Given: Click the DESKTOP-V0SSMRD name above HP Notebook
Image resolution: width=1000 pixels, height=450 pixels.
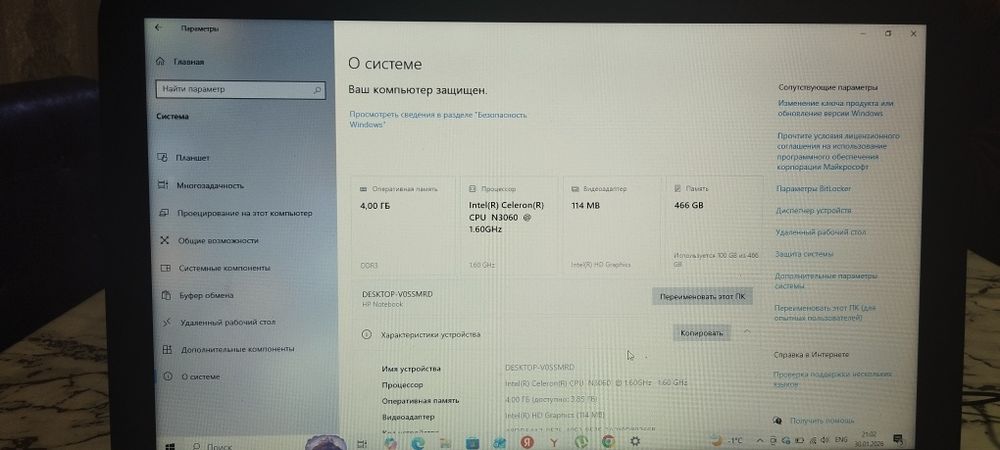Looking at the screenshot, I should 397,294.
